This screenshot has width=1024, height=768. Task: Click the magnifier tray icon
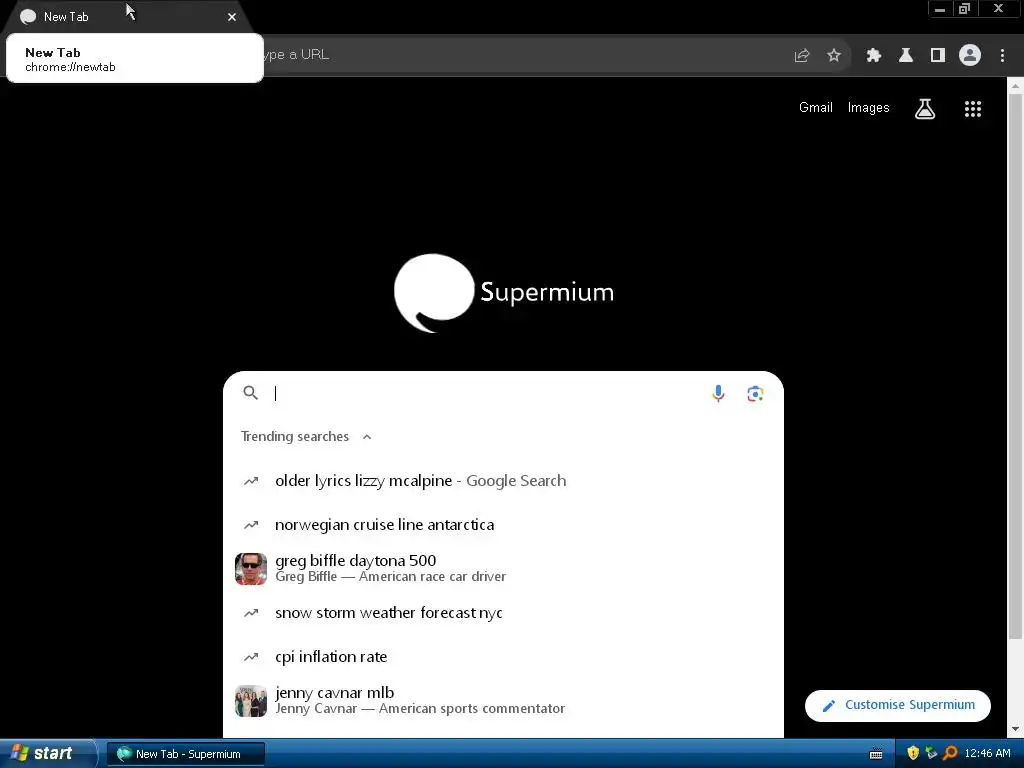pos(950,753)
